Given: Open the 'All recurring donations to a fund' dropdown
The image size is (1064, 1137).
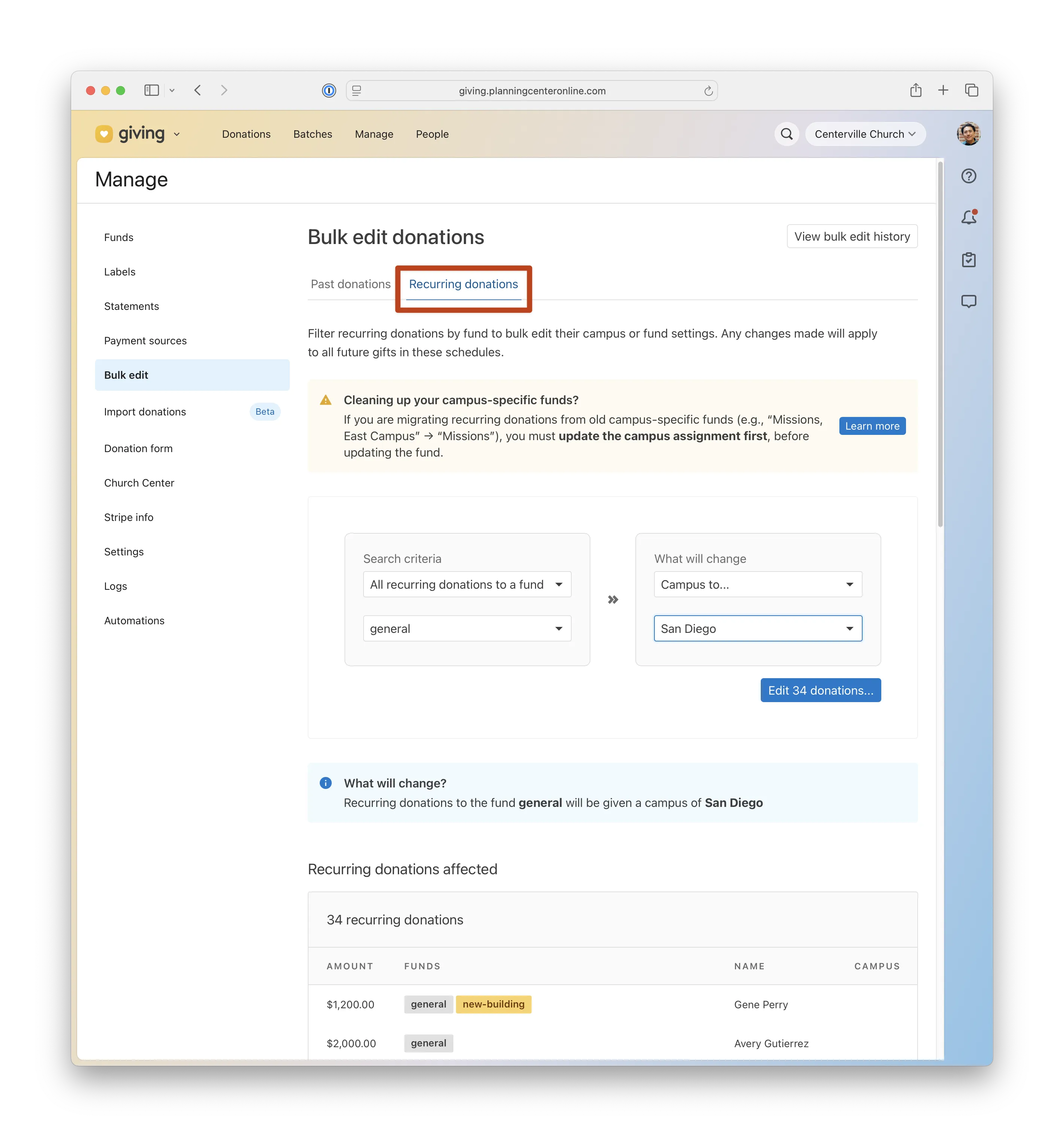Looking at the screenshot, I should point(467,585).
